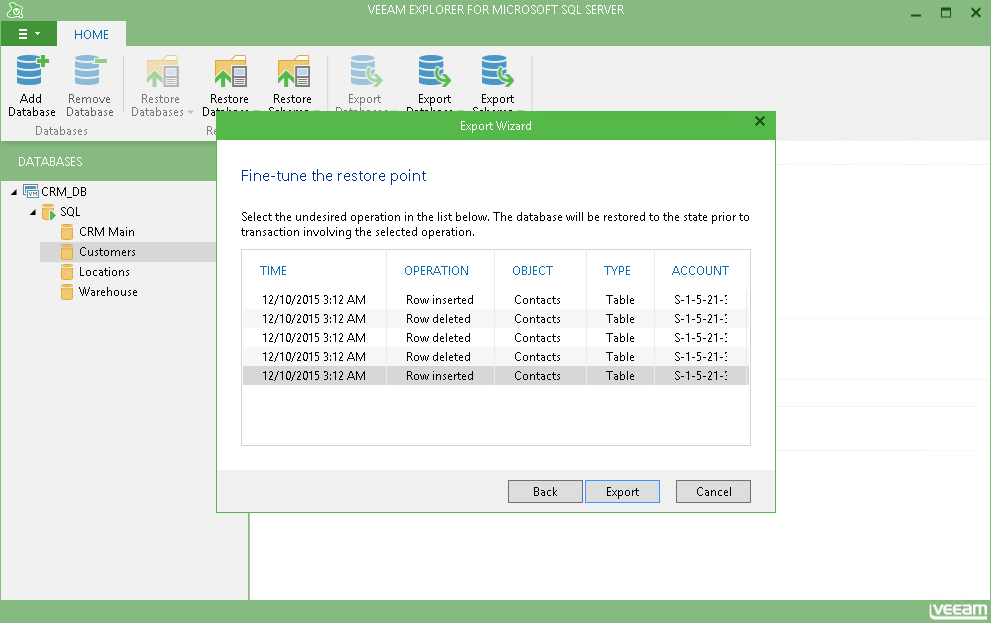The width and height of the screenshot is (991, 623).
Task: Select the first Row inserted operation
Action: click(x=494, y=299)
